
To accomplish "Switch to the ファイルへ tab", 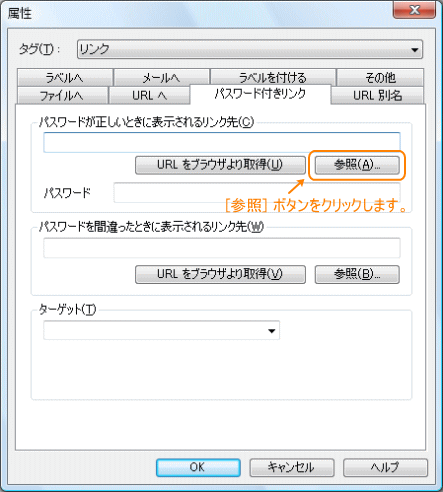I will point(62,96).
